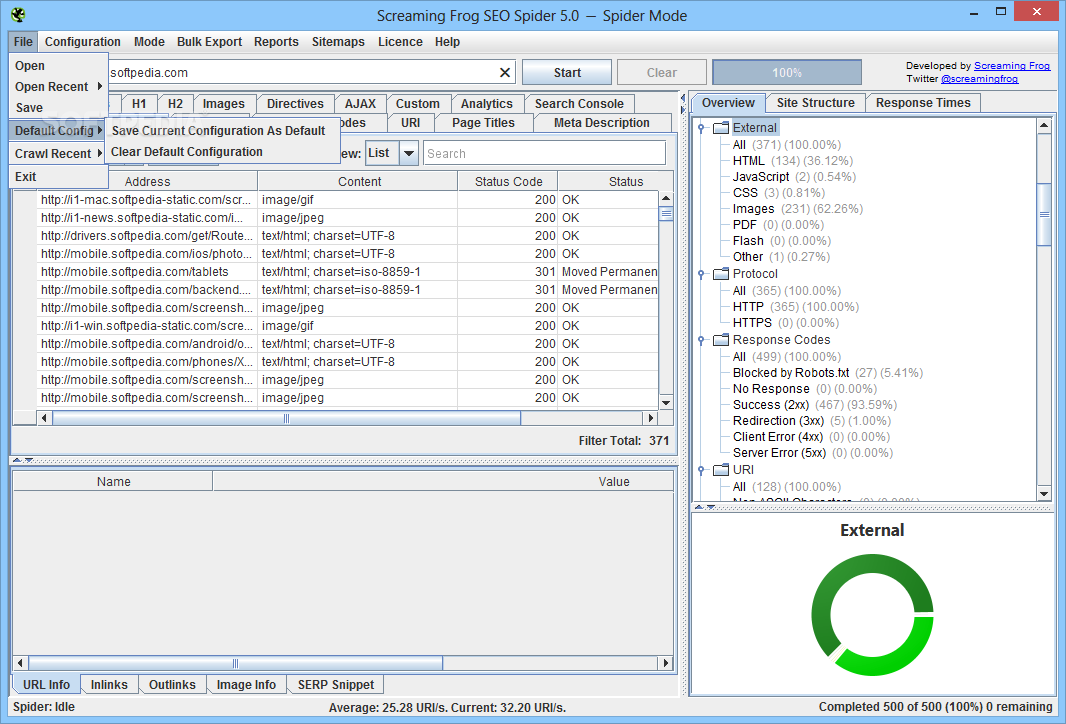Screen dimensions: 1066x724
Task: Switch to the Analytics tab
Action: tap(487, 104)
